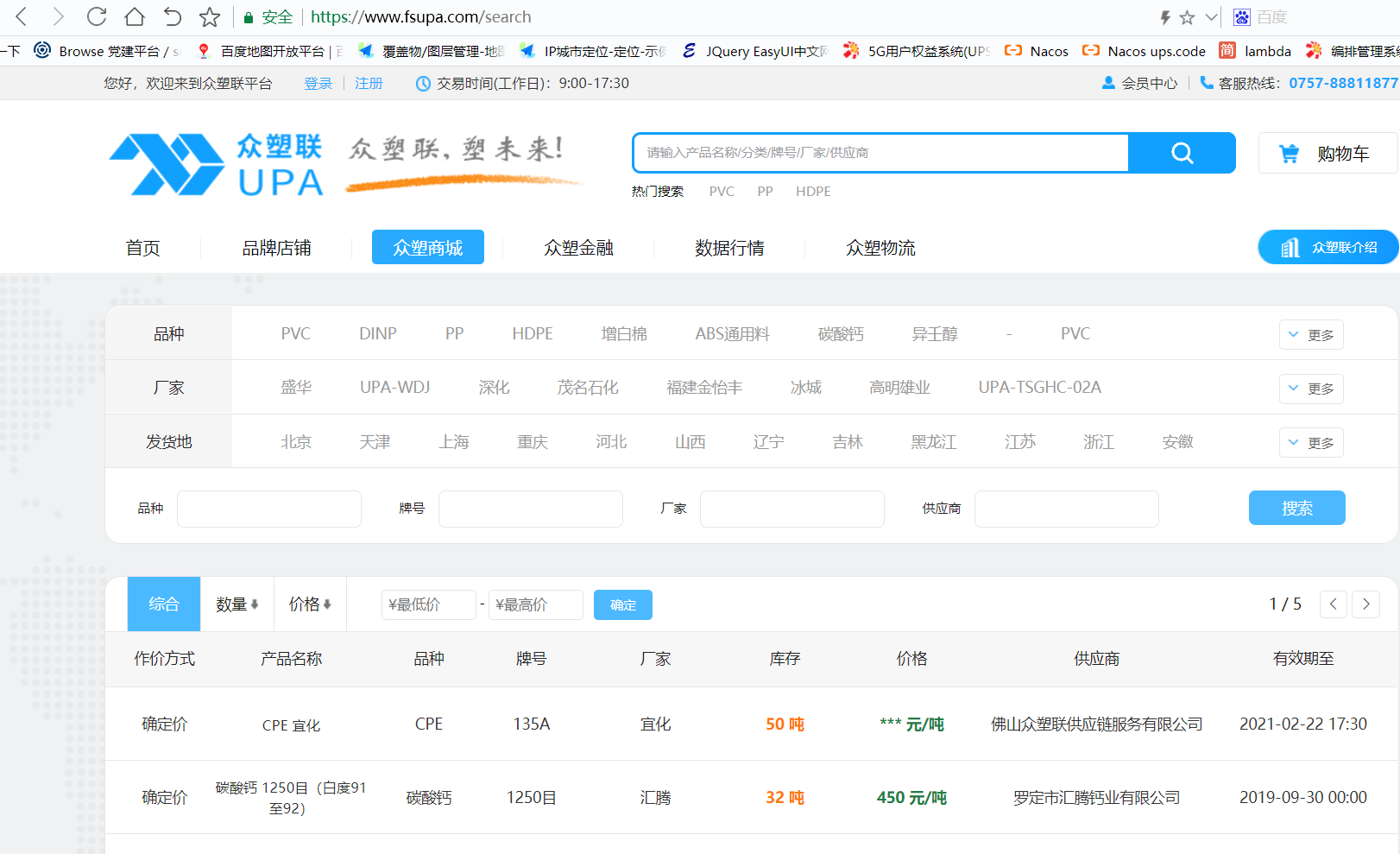The width and height of the screenshot is (1400, 854).
Task: Open the Nacos bookmark
Action: 1037,51
